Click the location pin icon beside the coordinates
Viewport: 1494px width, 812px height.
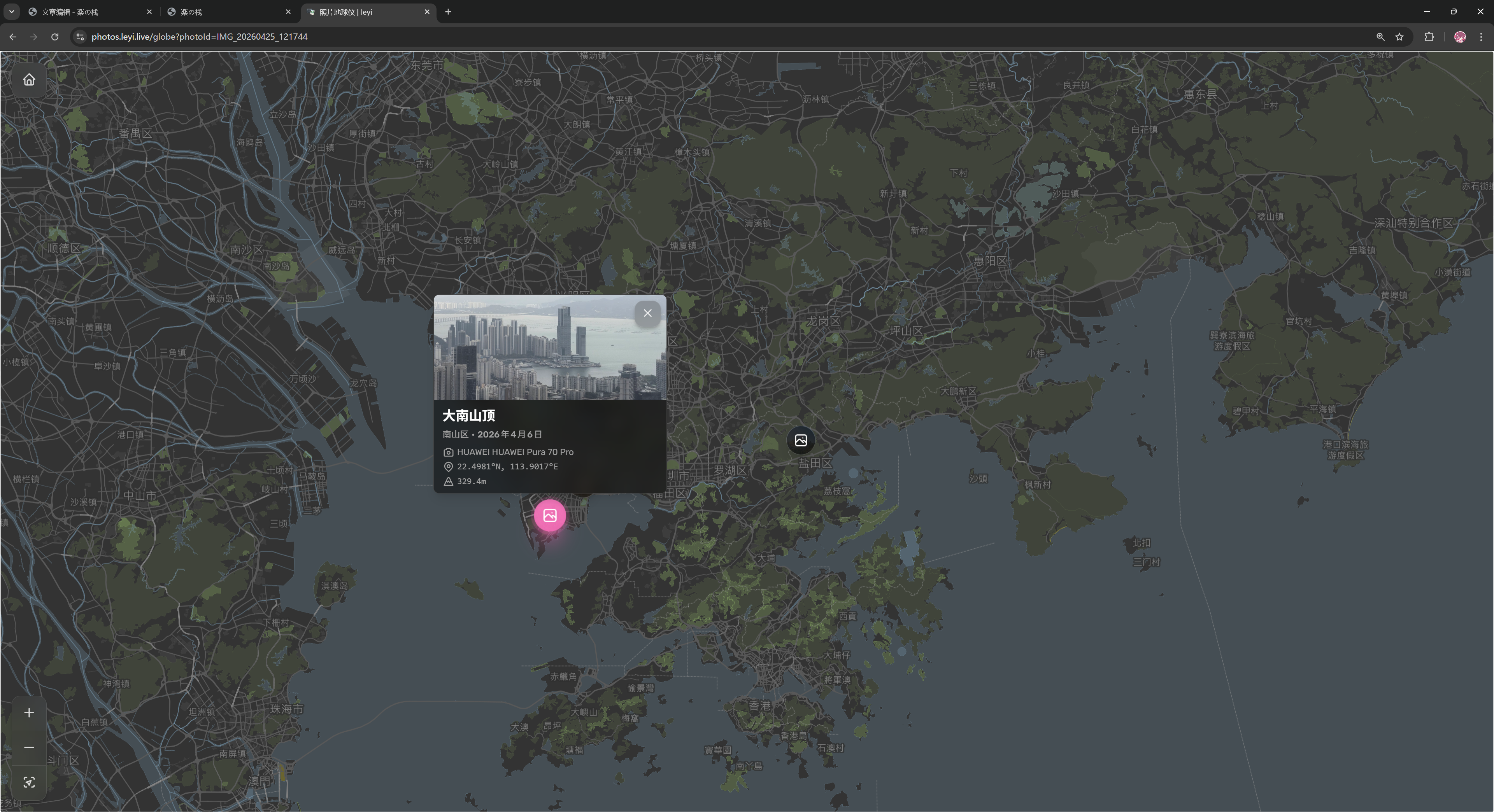click(x=448, y=467)
